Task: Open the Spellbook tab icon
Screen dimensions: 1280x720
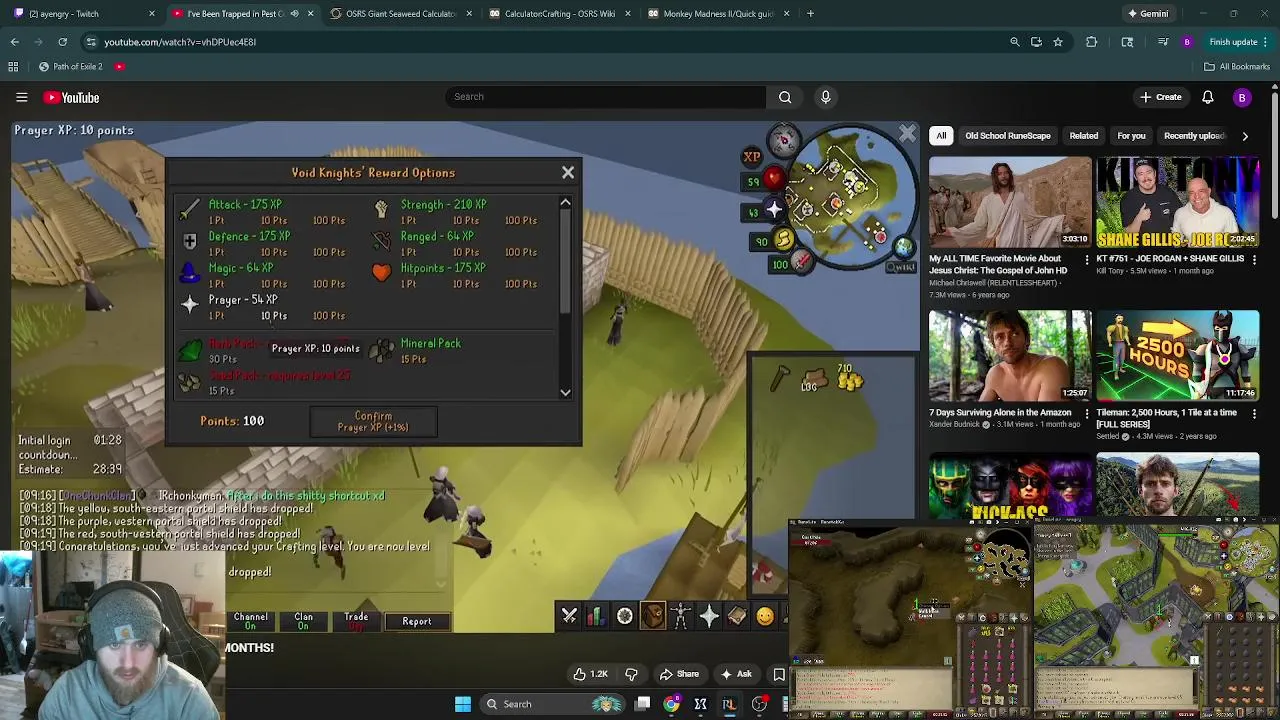Action: click(737, 616)
